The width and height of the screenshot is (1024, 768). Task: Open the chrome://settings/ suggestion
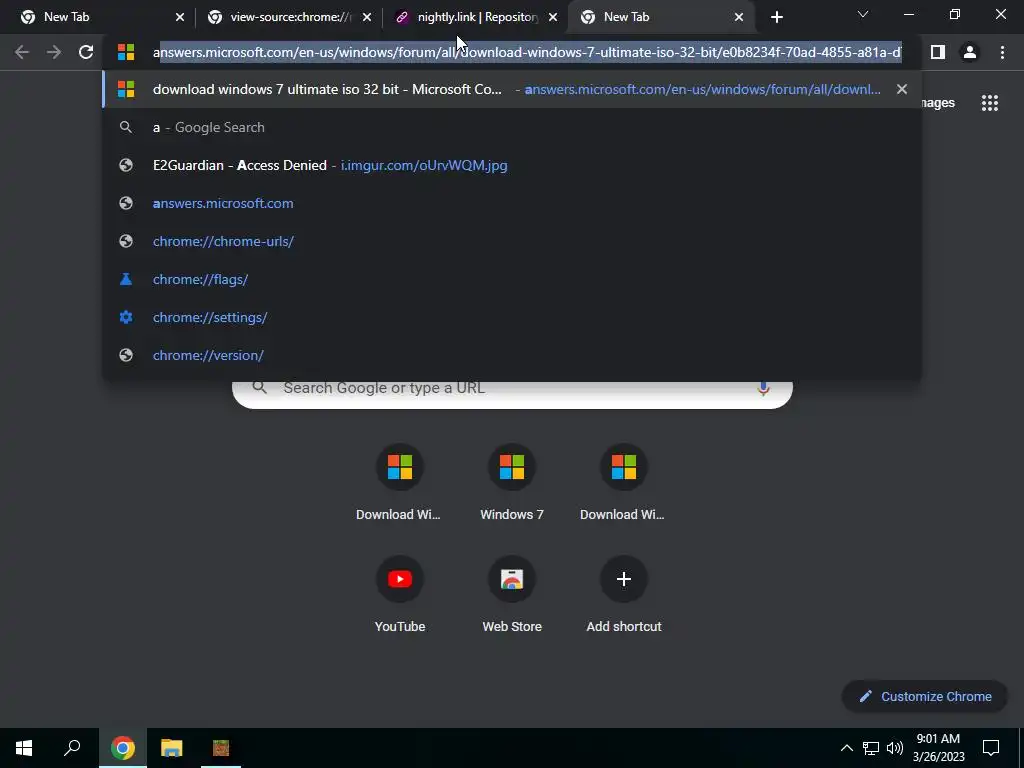tap(511, 317)
